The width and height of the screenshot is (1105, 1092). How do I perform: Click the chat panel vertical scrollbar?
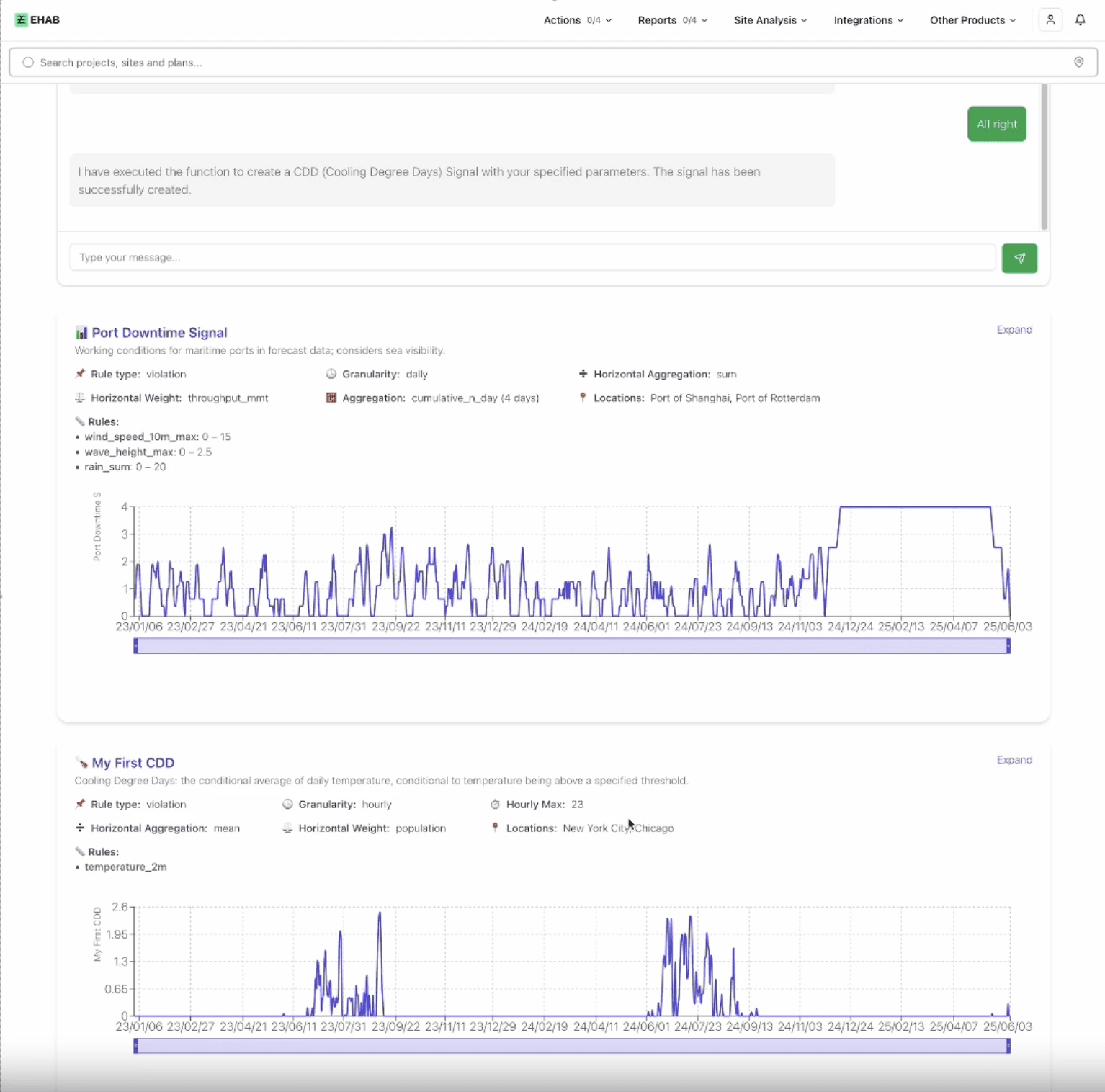tap(1044, 156)
